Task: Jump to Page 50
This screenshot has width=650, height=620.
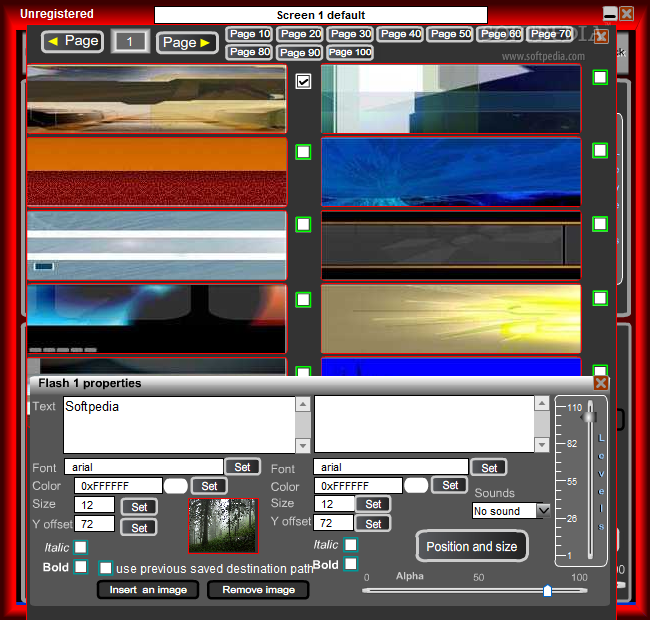Action: pyautogui.click(x=450, y=34)
